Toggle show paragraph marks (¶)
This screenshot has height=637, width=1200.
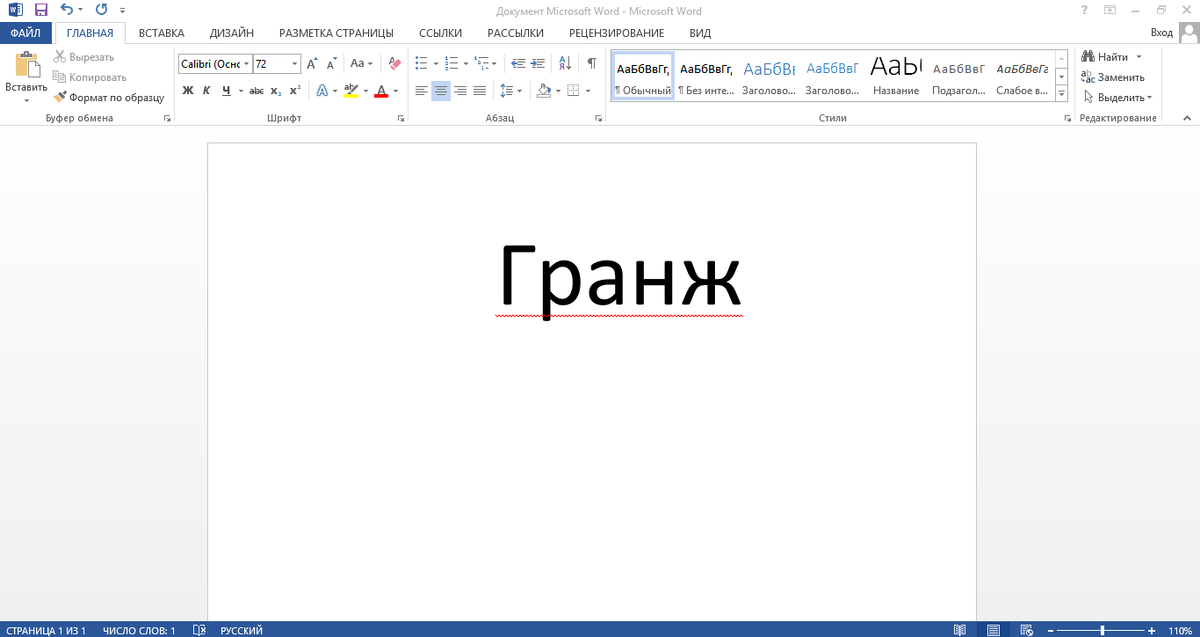592,64
